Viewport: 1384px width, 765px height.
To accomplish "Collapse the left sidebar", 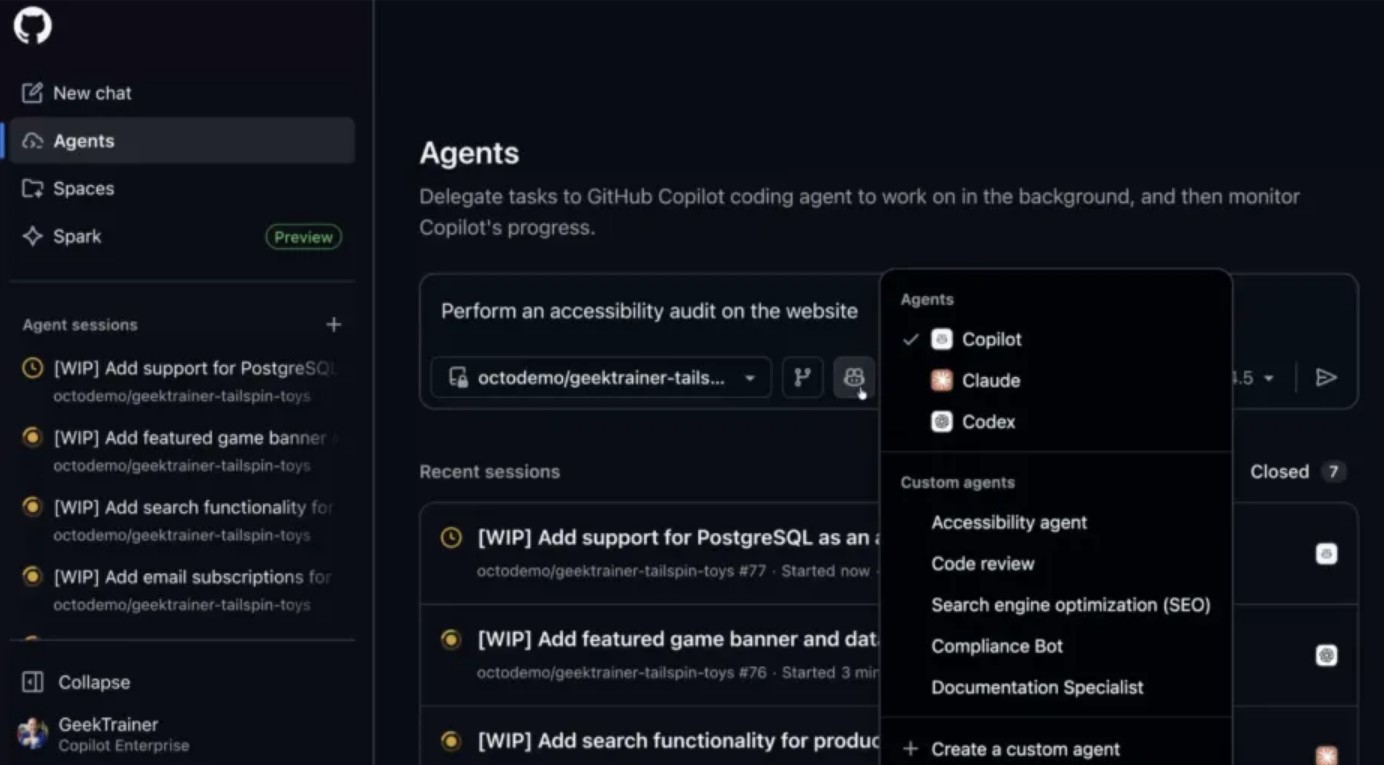I will [x=93, y=682].
